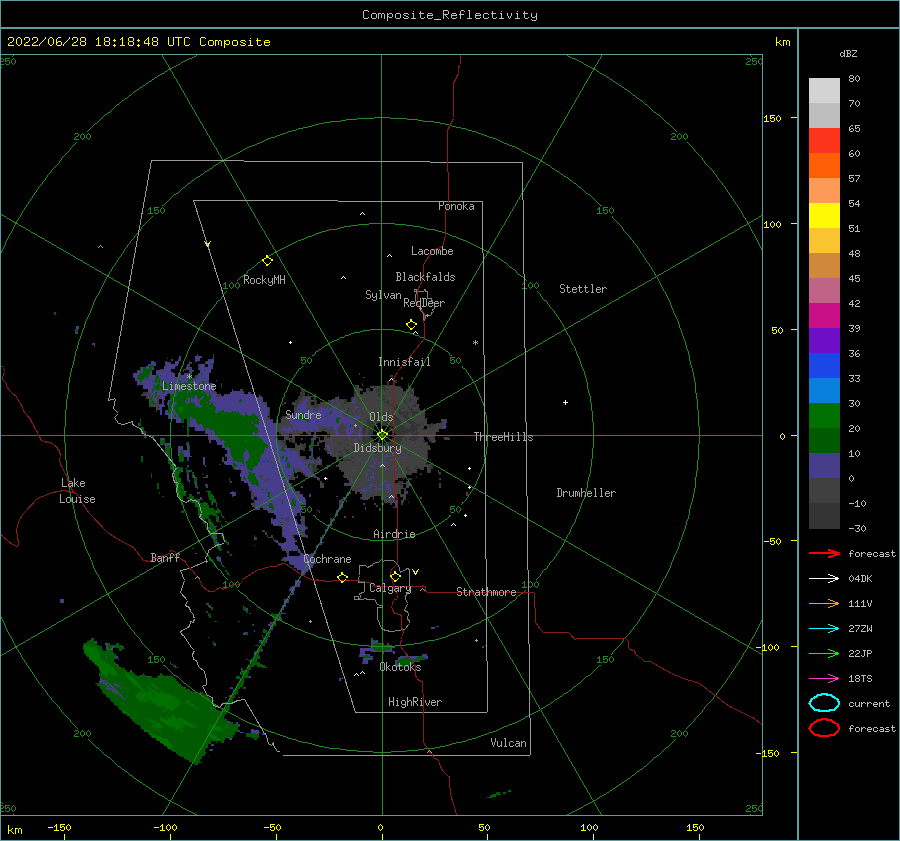Click yellow diamond marker above Calgary label
Viewport: 900px width, 841px height.
[395, 576]
